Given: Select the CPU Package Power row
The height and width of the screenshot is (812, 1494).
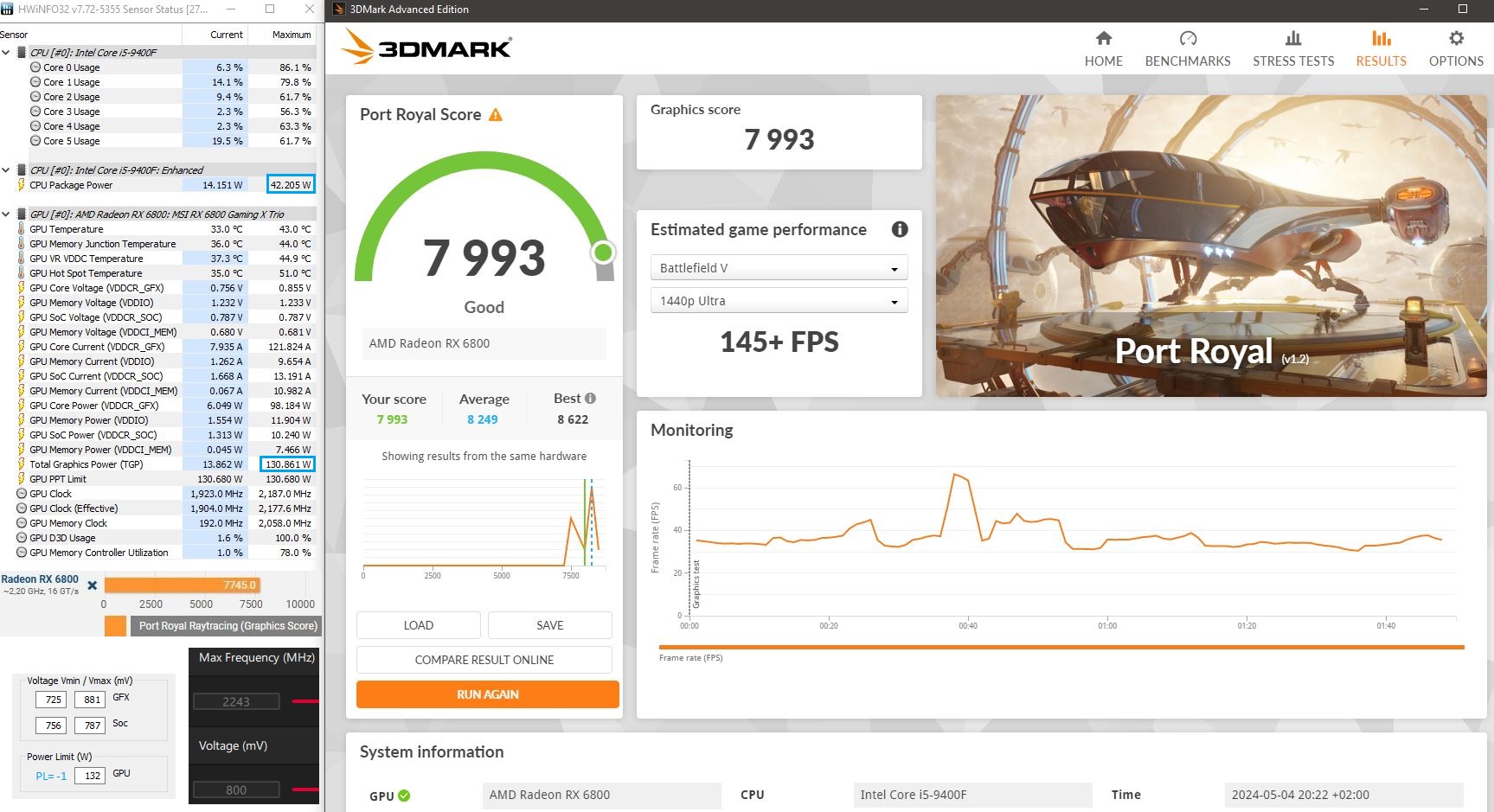Looking at the screenshot, I should click(157, 185).
